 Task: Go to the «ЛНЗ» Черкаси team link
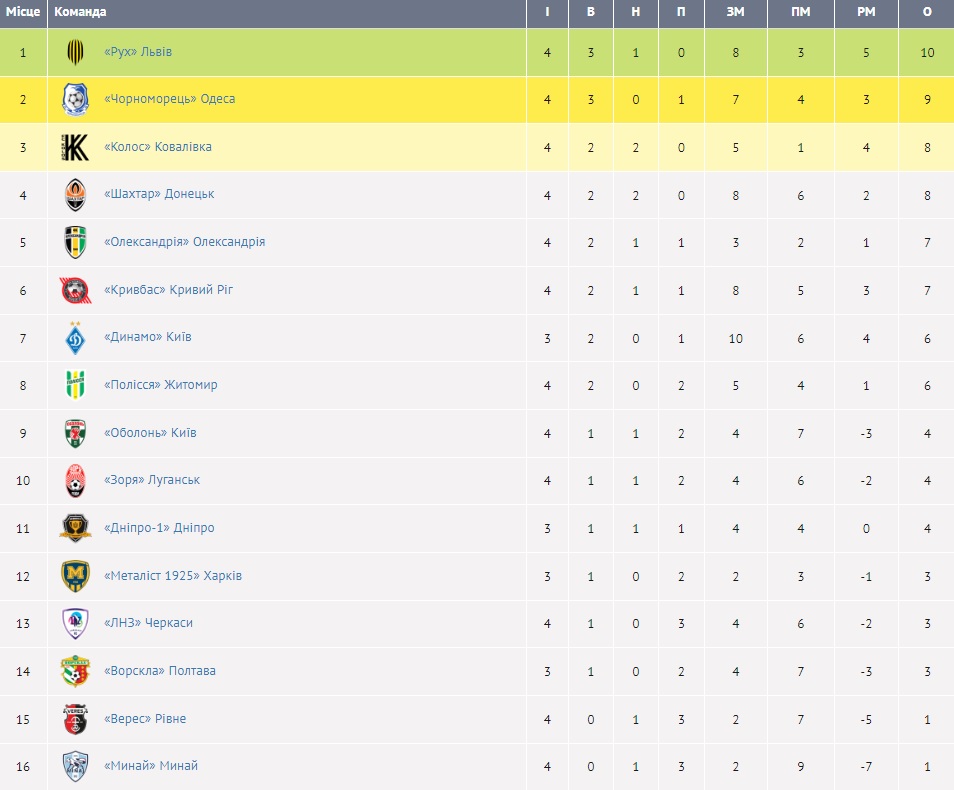point(148,623)
